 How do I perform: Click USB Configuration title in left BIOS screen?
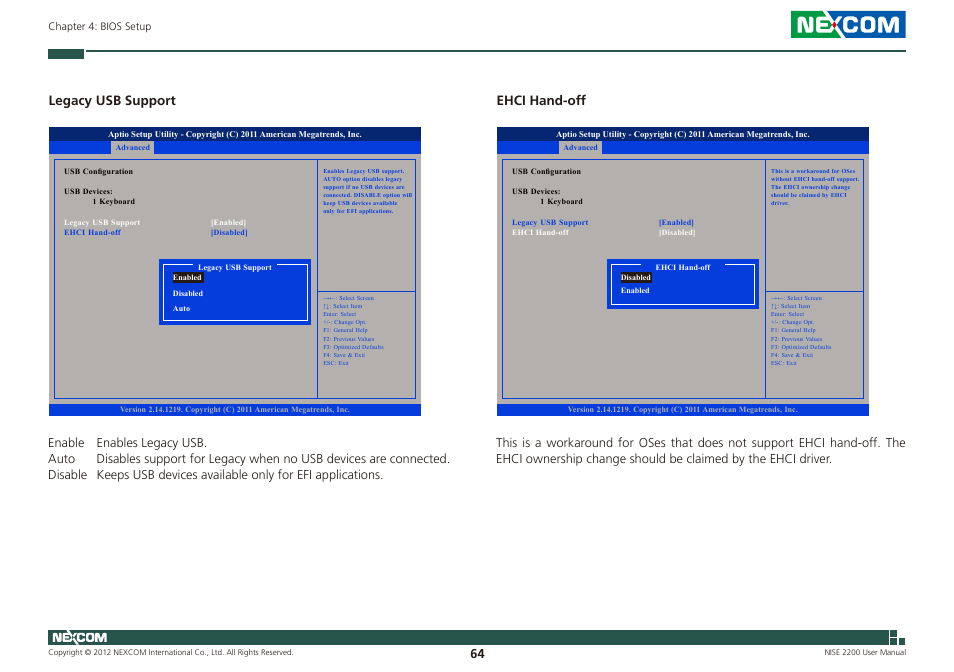click(98, 171)
